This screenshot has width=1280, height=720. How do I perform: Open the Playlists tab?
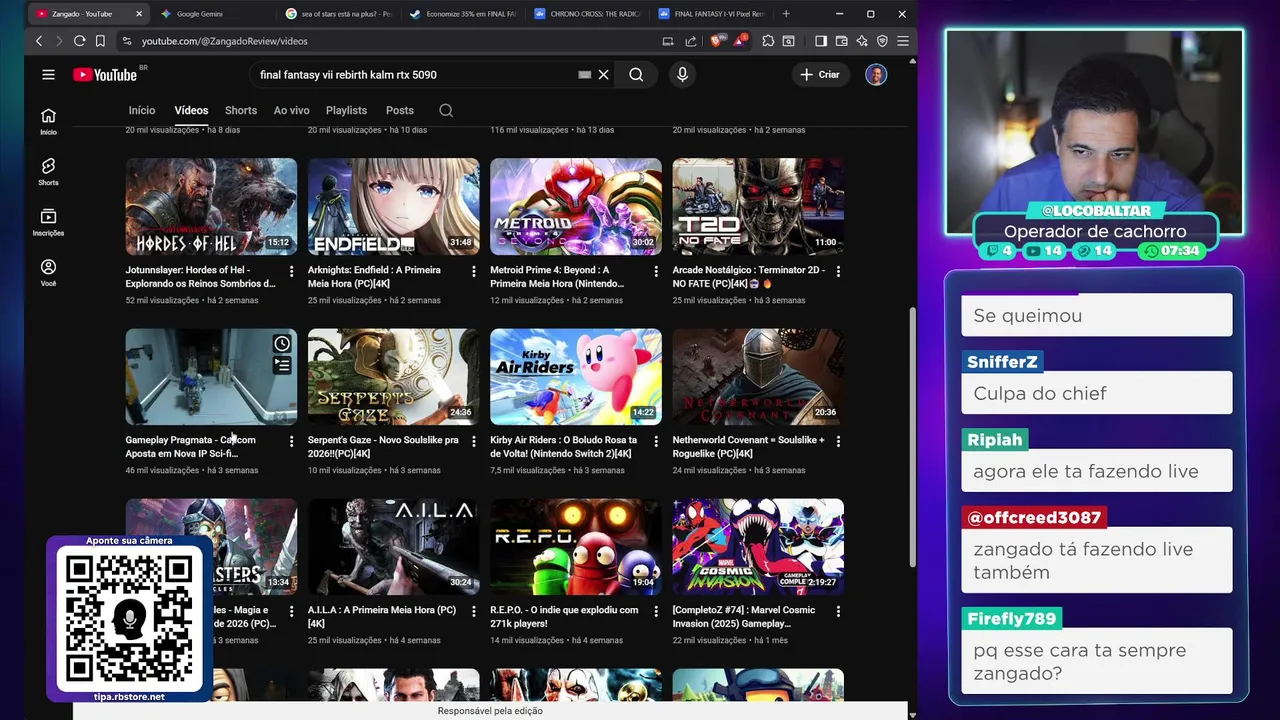(347, 111)
